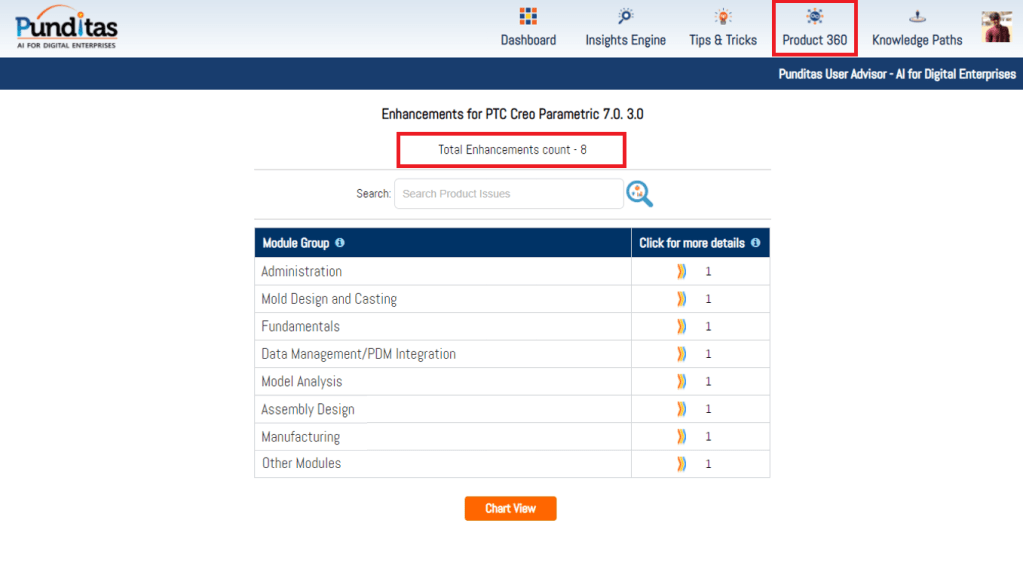
Task: Select the Product 360 menu item
Action: [814, 28]
